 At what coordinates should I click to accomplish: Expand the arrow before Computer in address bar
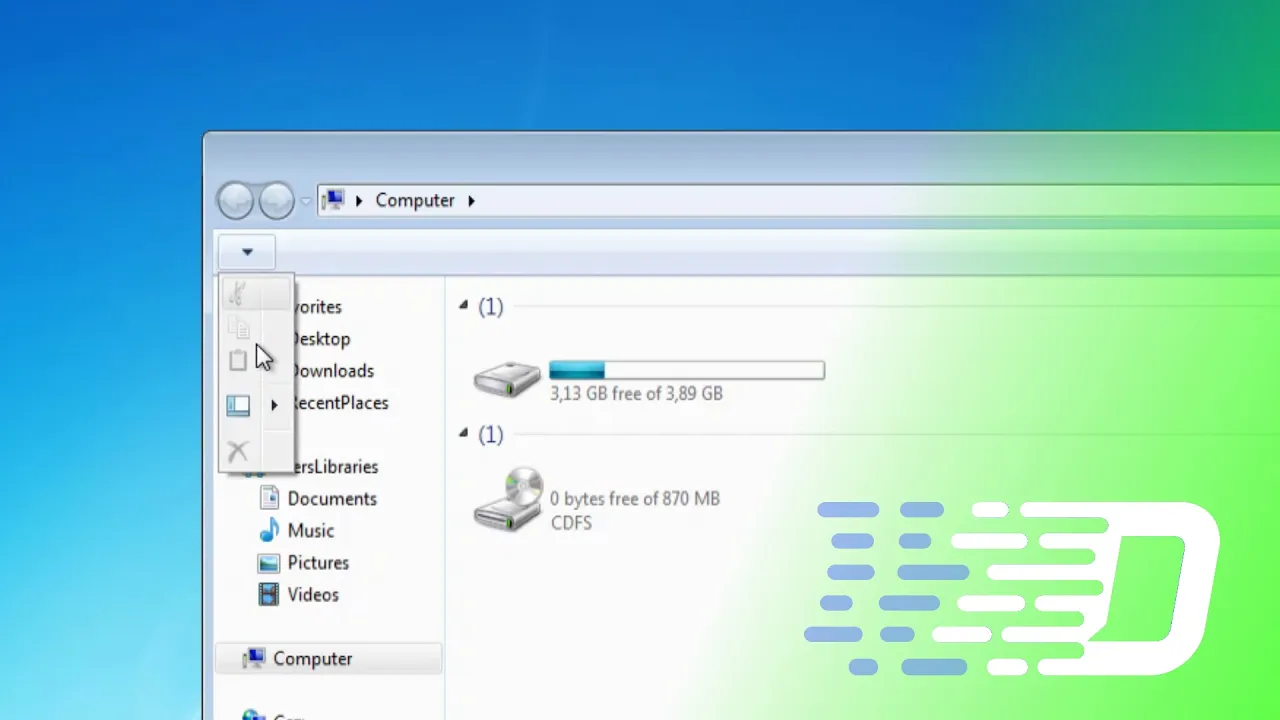360,200
